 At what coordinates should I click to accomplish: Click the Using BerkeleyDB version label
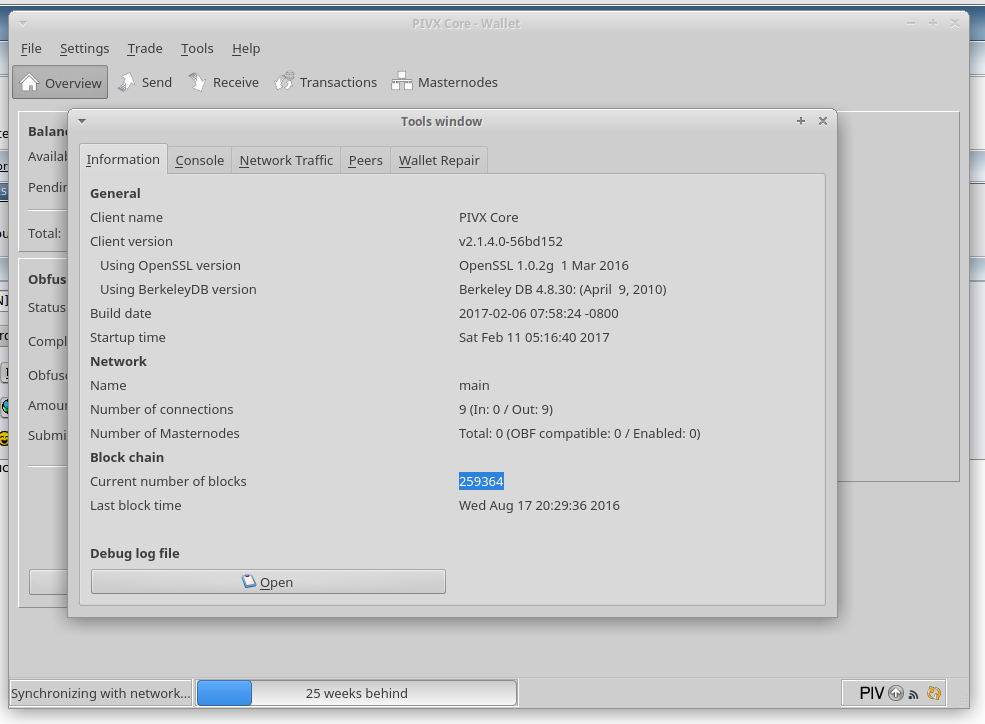[178, 289]
